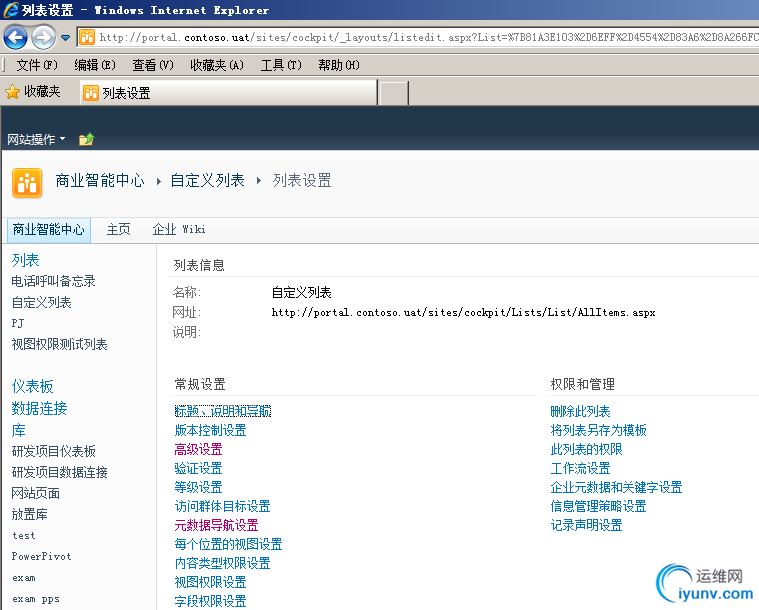Open 元数据导航设置 link
Screen dimensions: 759x610
tap(216, 525)
